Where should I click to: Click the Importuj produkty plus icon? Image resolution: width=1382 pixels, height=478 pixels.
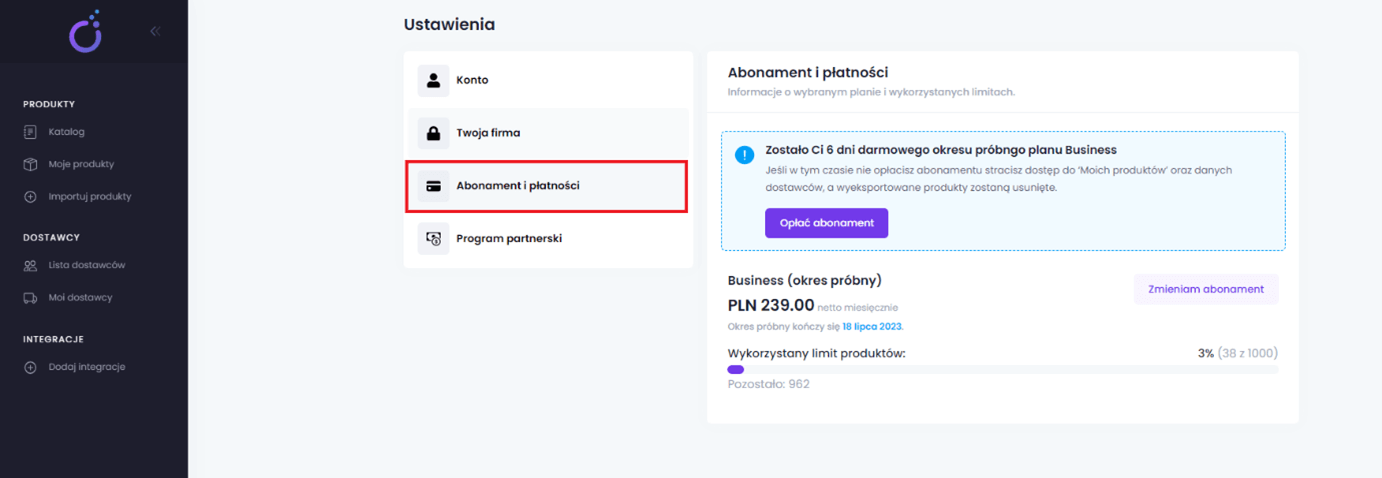(30, 197)
